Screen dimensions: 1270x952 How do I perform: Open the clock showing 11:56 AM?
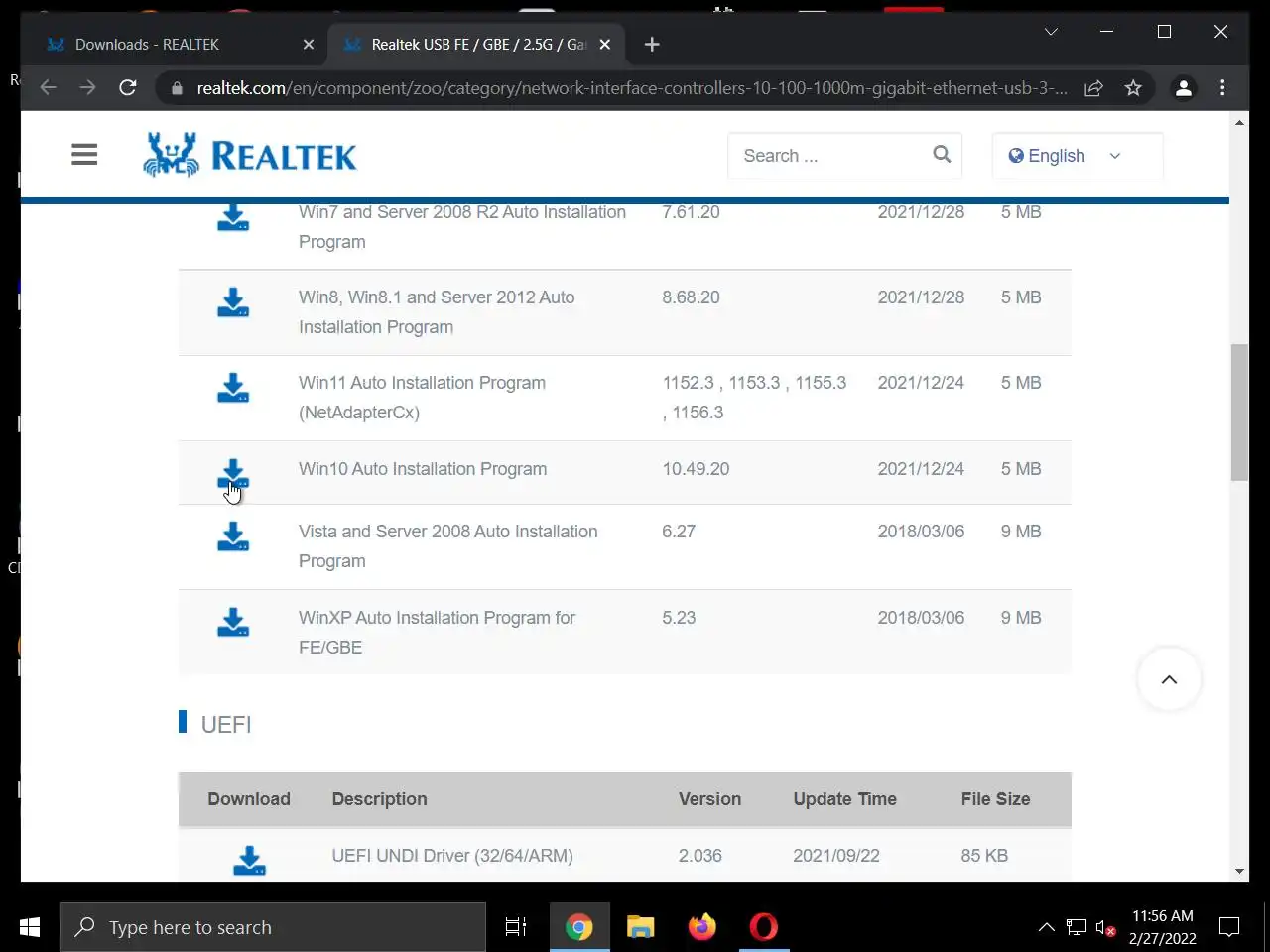tap(1162, 927)
